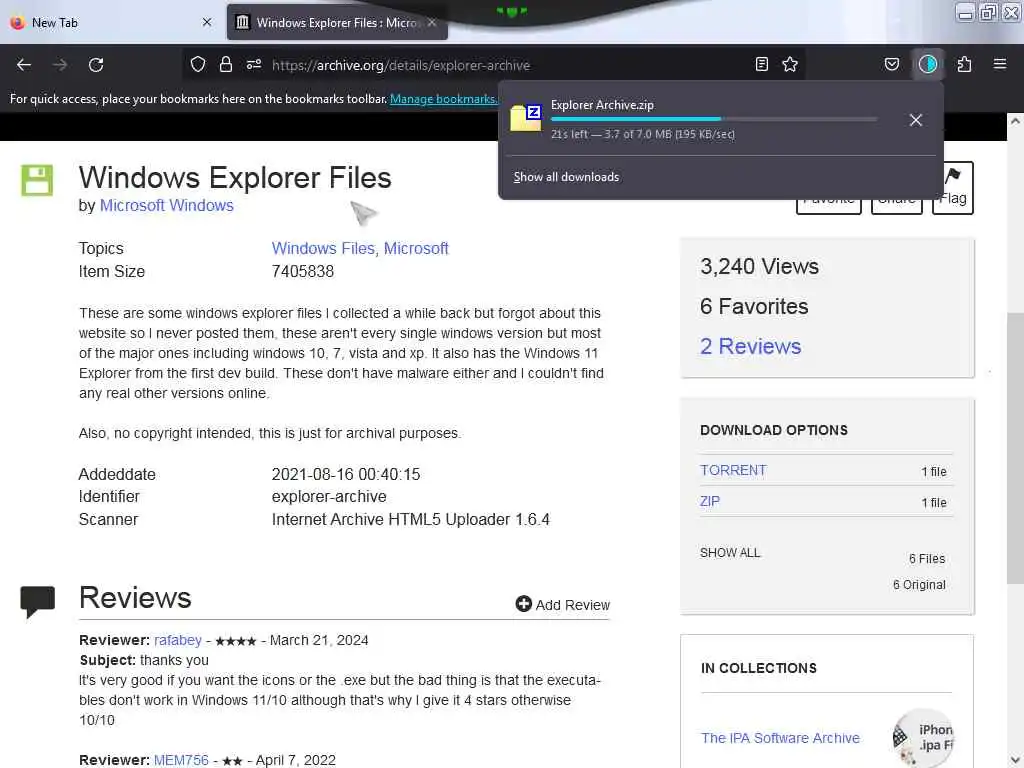Image resolution: width=1024 pixels, height=768 pixels.
Task: Open the Microsoft Windows author link
Action: coord(167,205)
